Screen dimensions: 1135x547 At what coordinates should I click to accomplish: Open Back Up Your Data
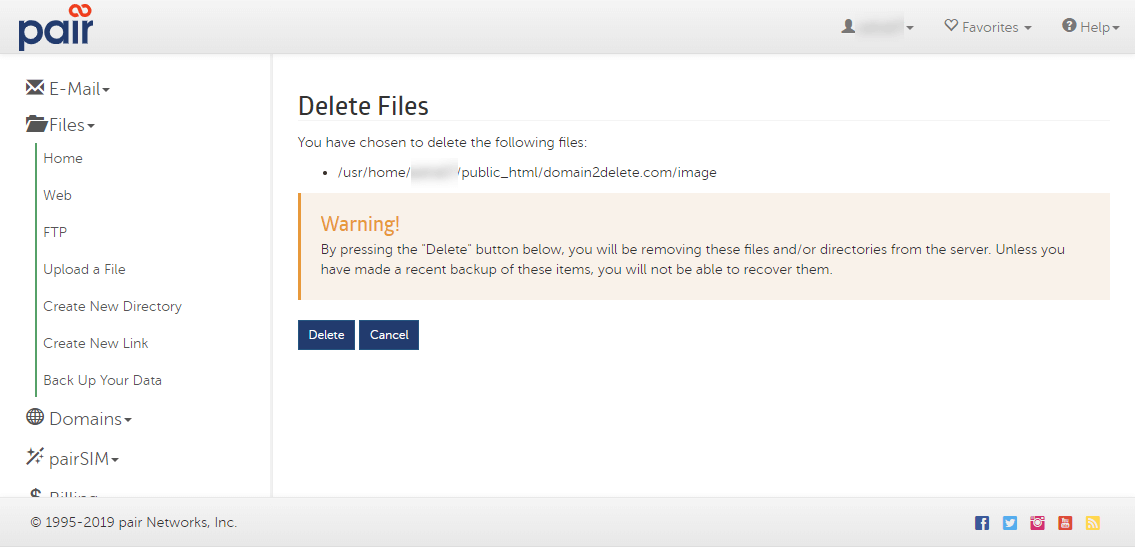[x=102, y=380]
